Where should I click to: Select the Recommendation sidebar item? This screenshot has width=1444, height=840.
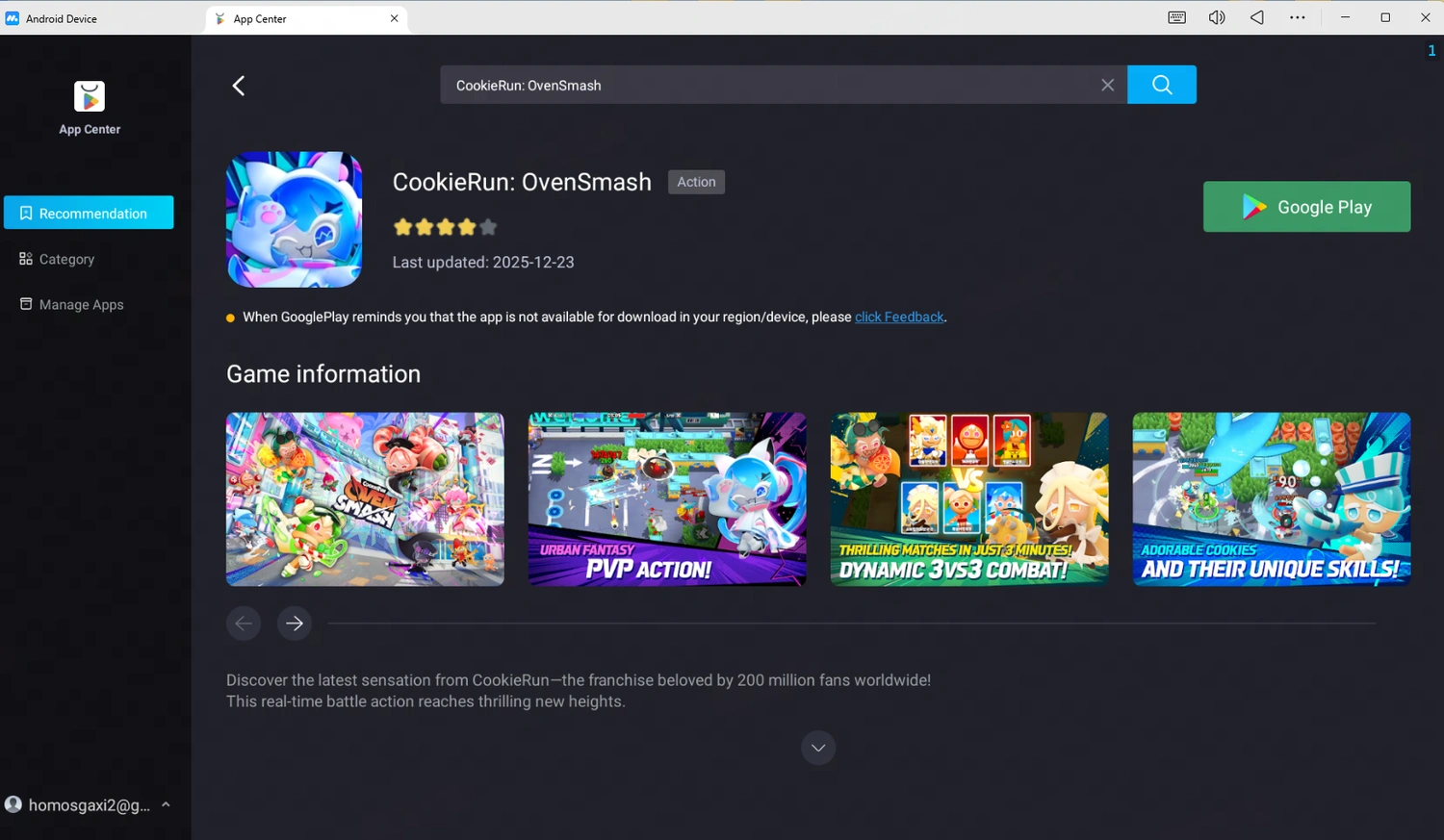pos(89,213)
